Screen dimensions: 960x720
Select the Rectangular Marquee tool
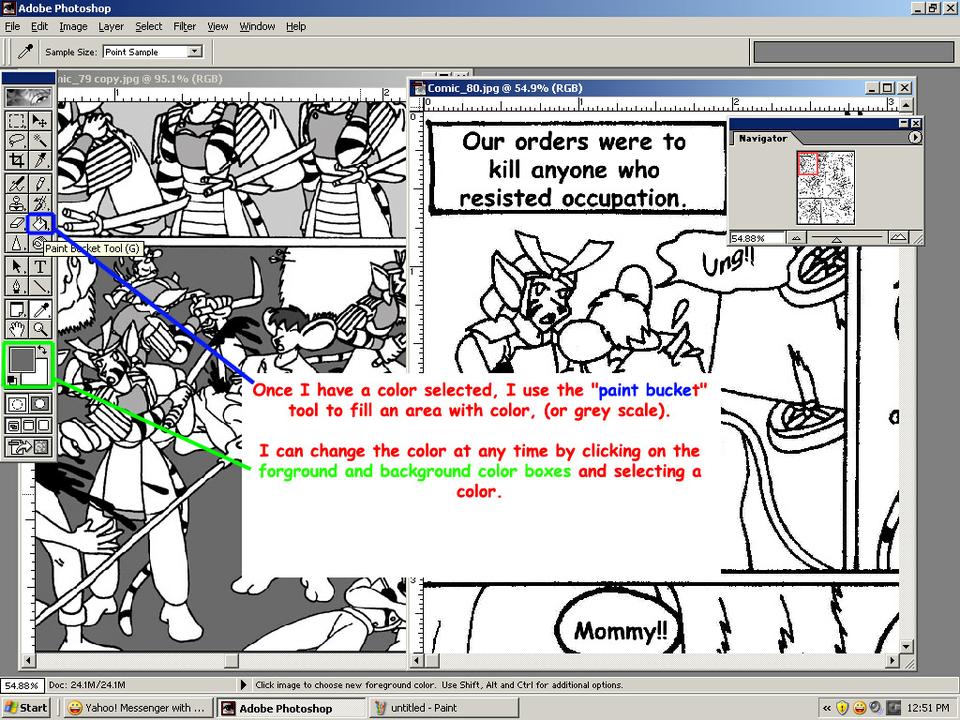coord(17,121)
